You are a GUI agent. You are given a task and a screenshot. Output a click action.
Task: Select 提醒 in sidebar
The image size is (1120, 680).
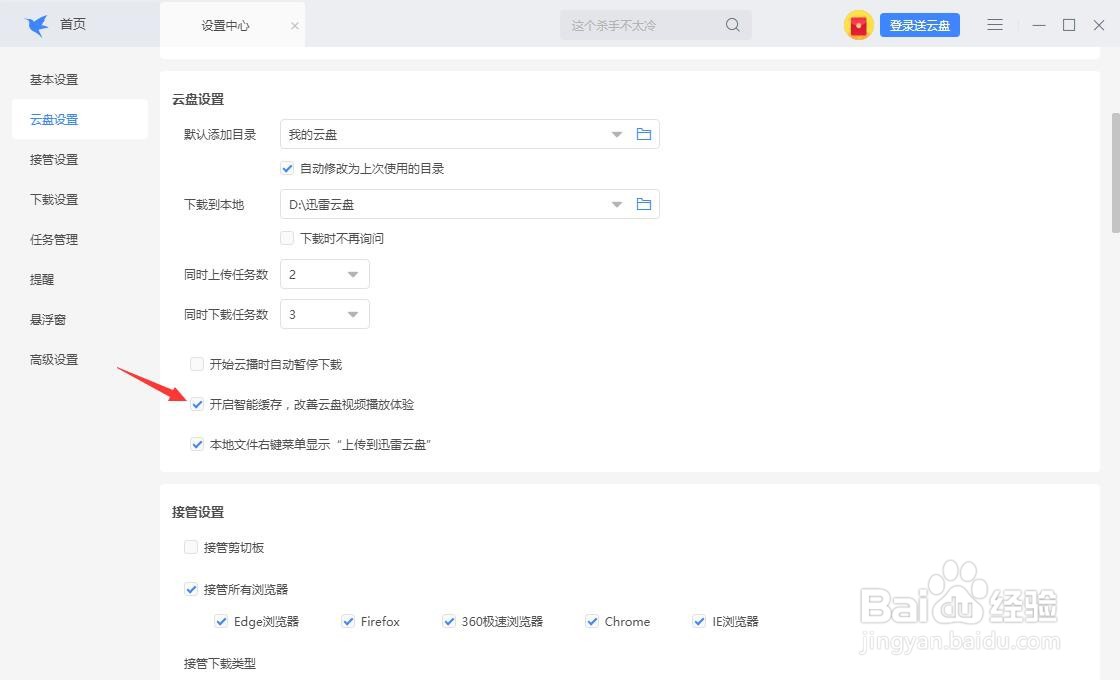click(x=42, y=279)
